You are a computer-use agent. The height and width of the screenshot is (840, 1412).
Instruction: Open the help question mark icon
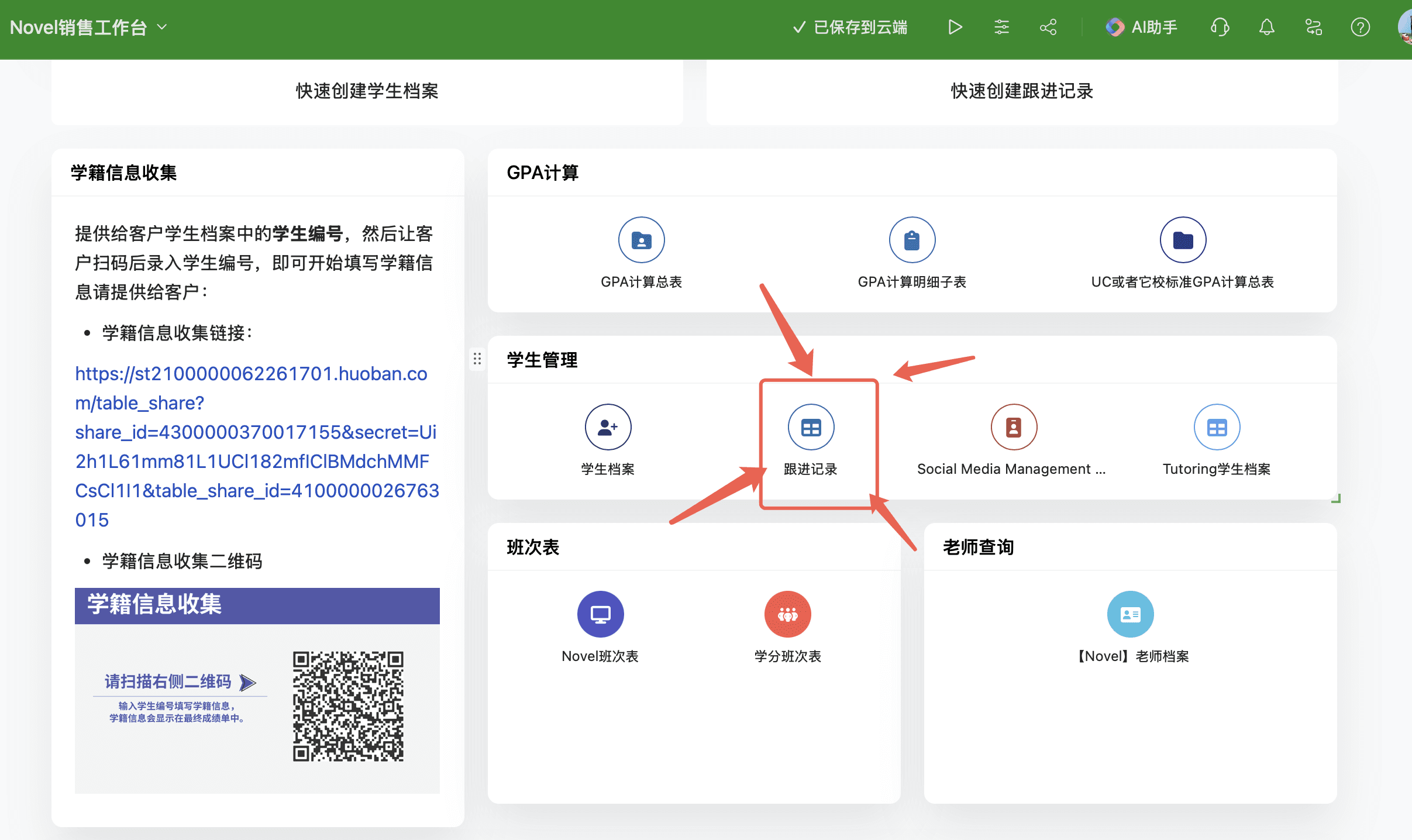point(1361,27)
